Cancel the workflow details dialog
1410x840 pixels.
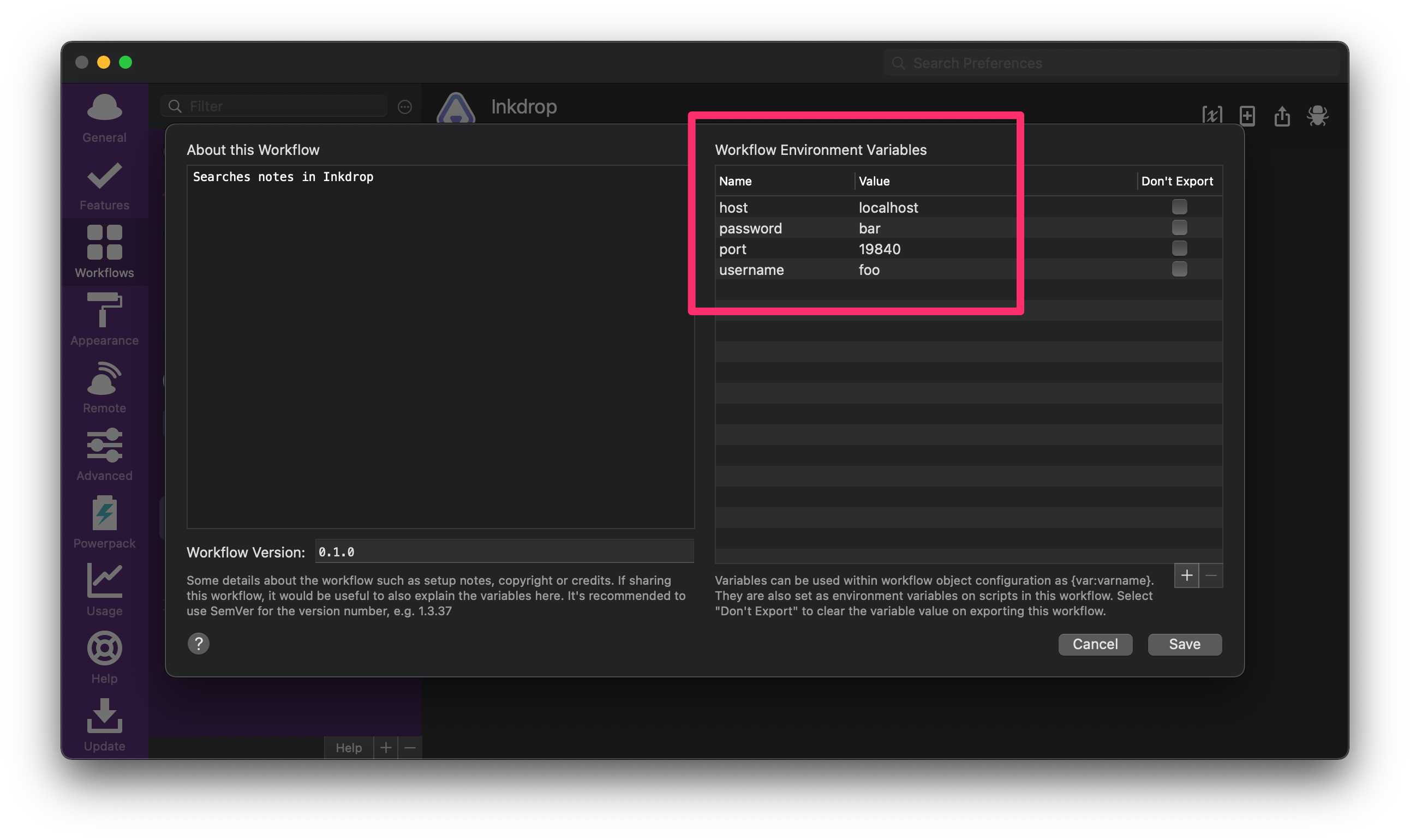[1095, 644]
